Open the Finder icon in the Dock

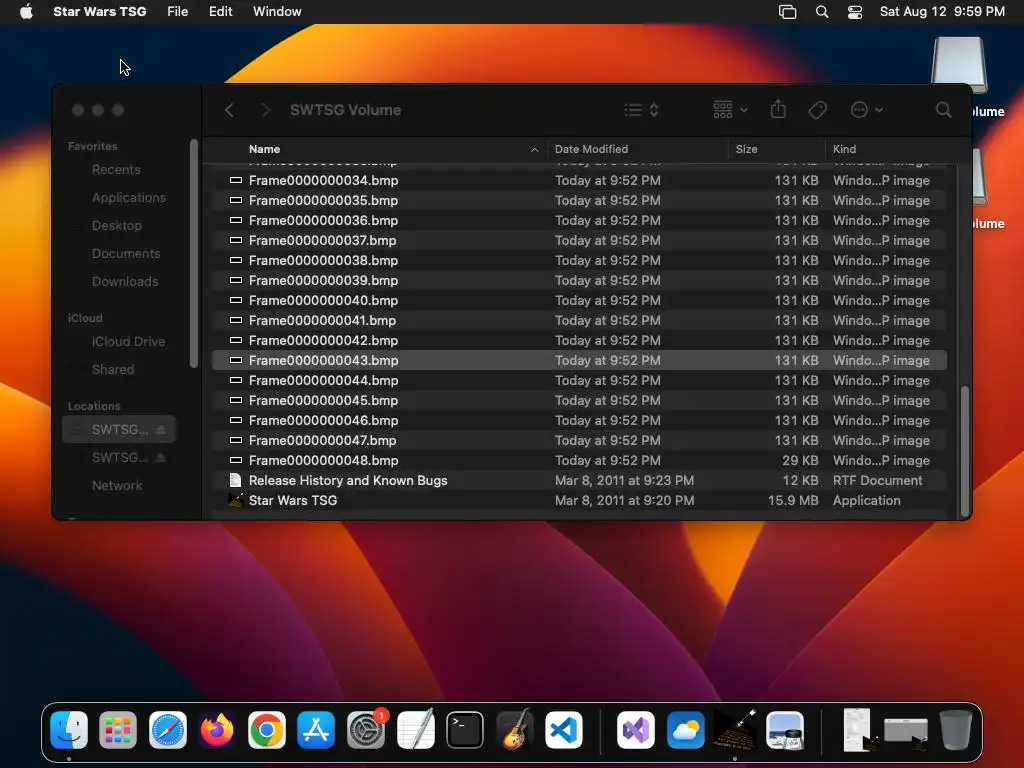pos(69,729)
